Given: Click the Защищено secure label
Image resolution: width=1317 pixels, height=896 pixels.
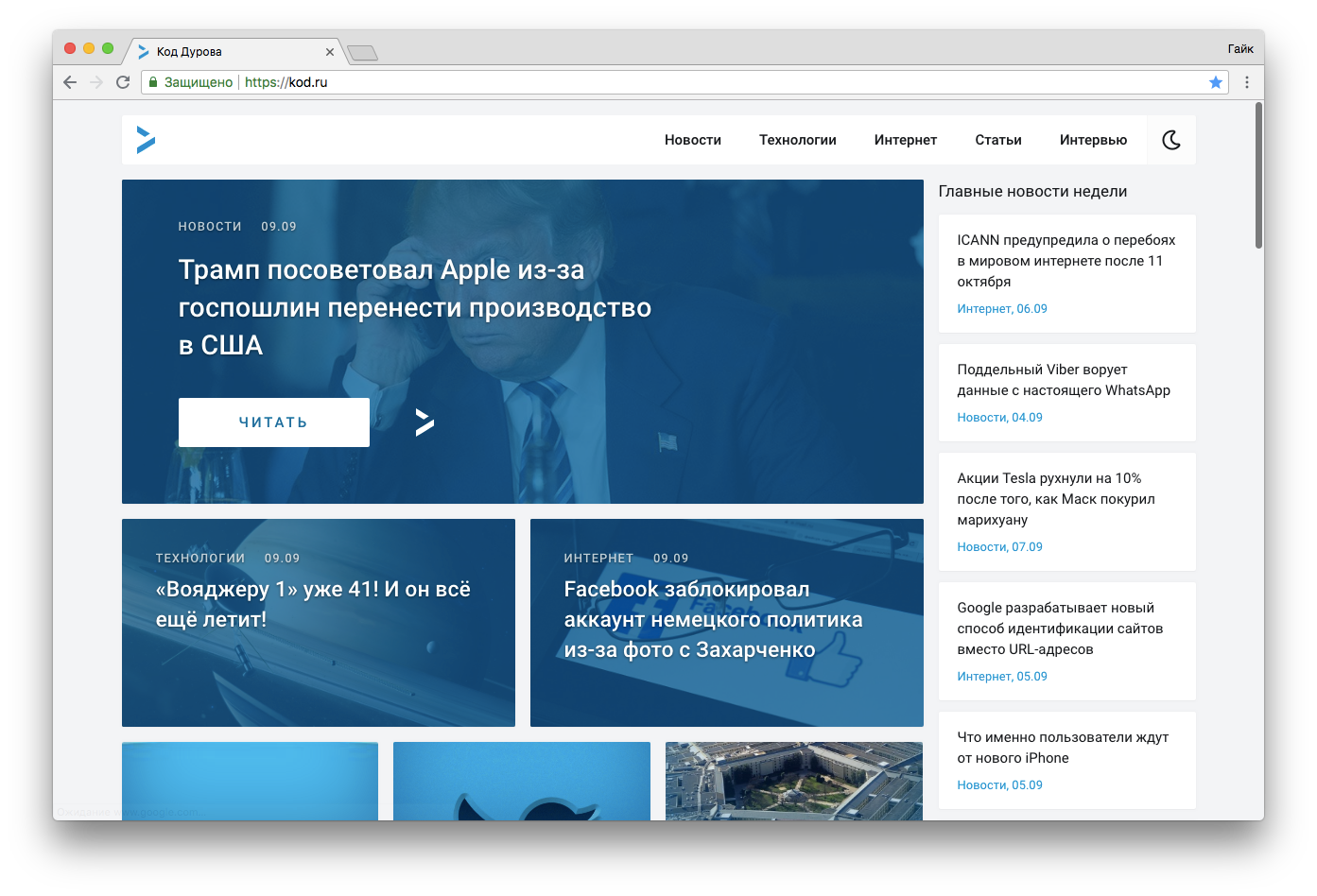Looking at the screenshot, I should pos(199,82).
